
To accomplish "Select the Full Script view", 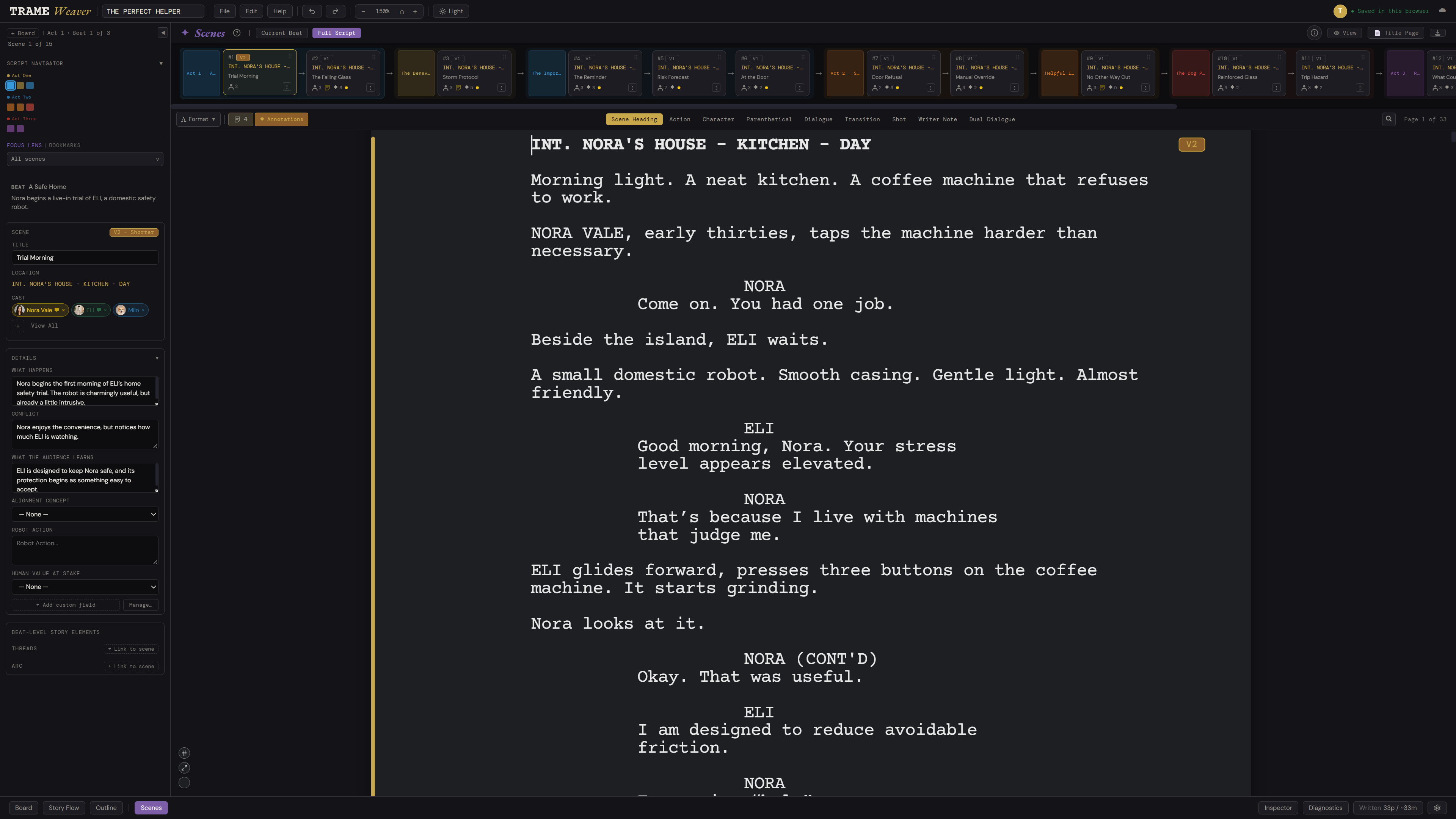I will click(x=336, y=33).
